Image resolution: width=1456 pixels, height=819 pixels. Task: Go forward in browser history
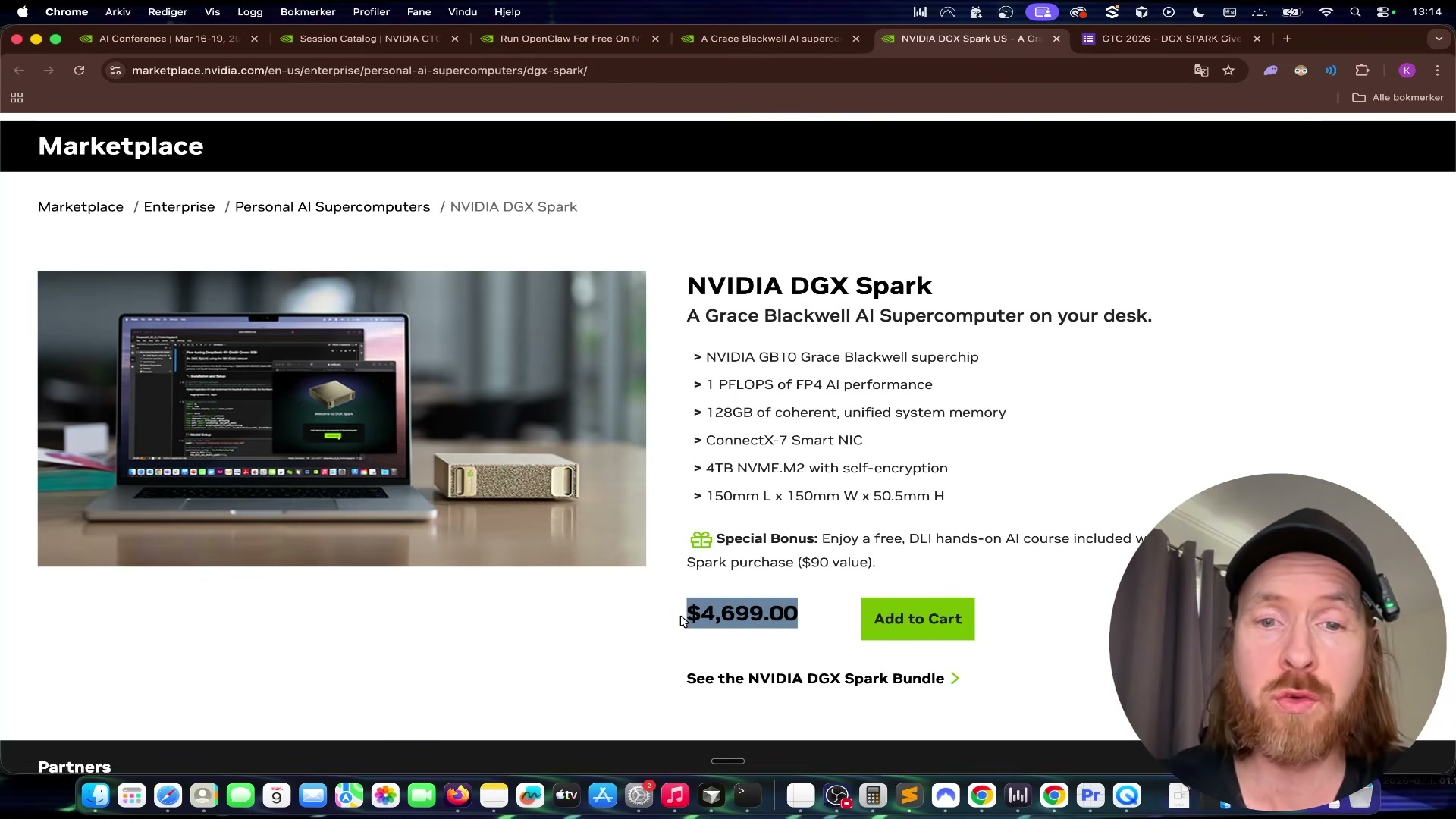(x=49, y=71)
